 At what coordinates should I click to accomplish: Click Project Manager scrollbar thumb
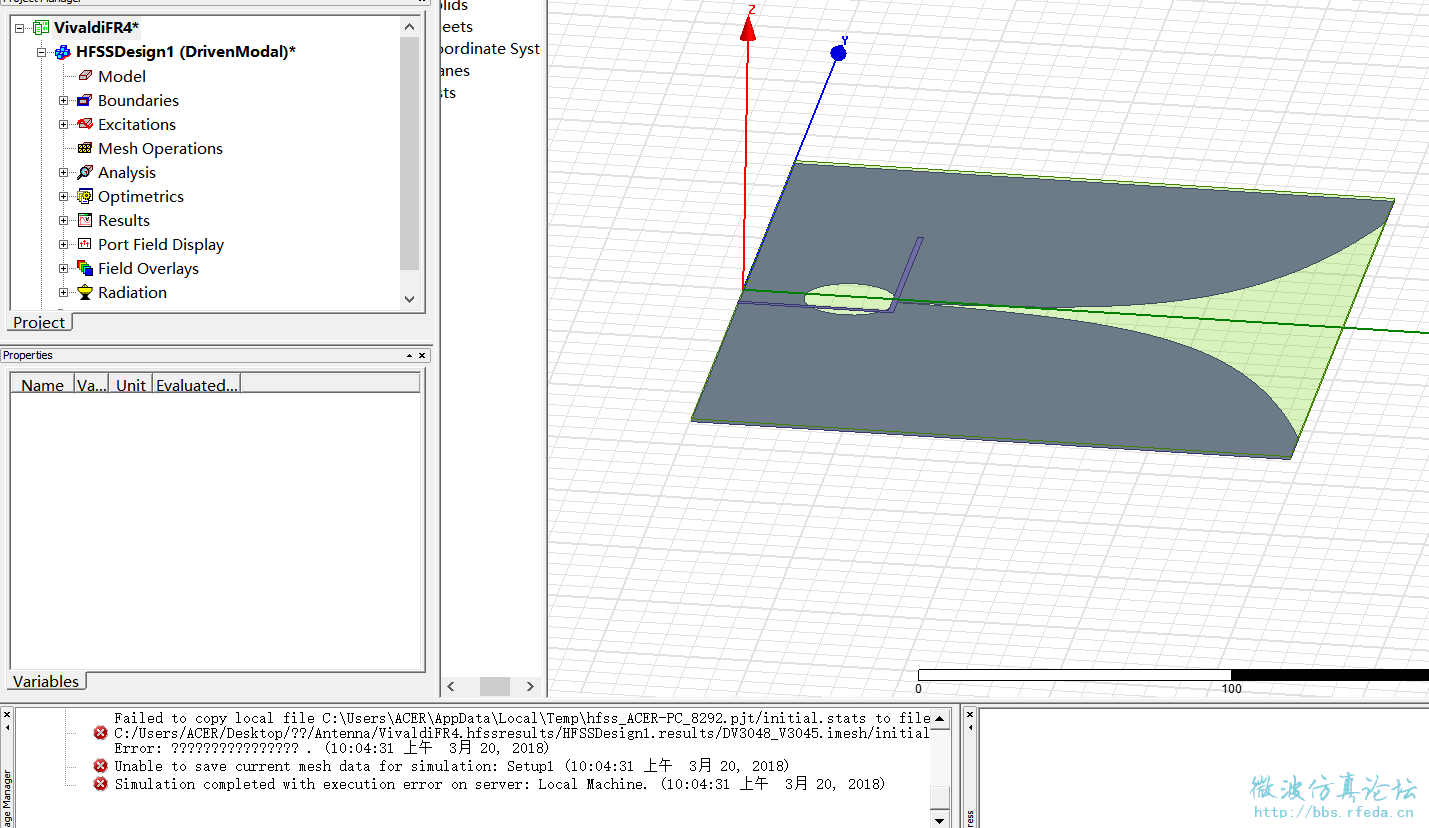(x=409, y=155)
